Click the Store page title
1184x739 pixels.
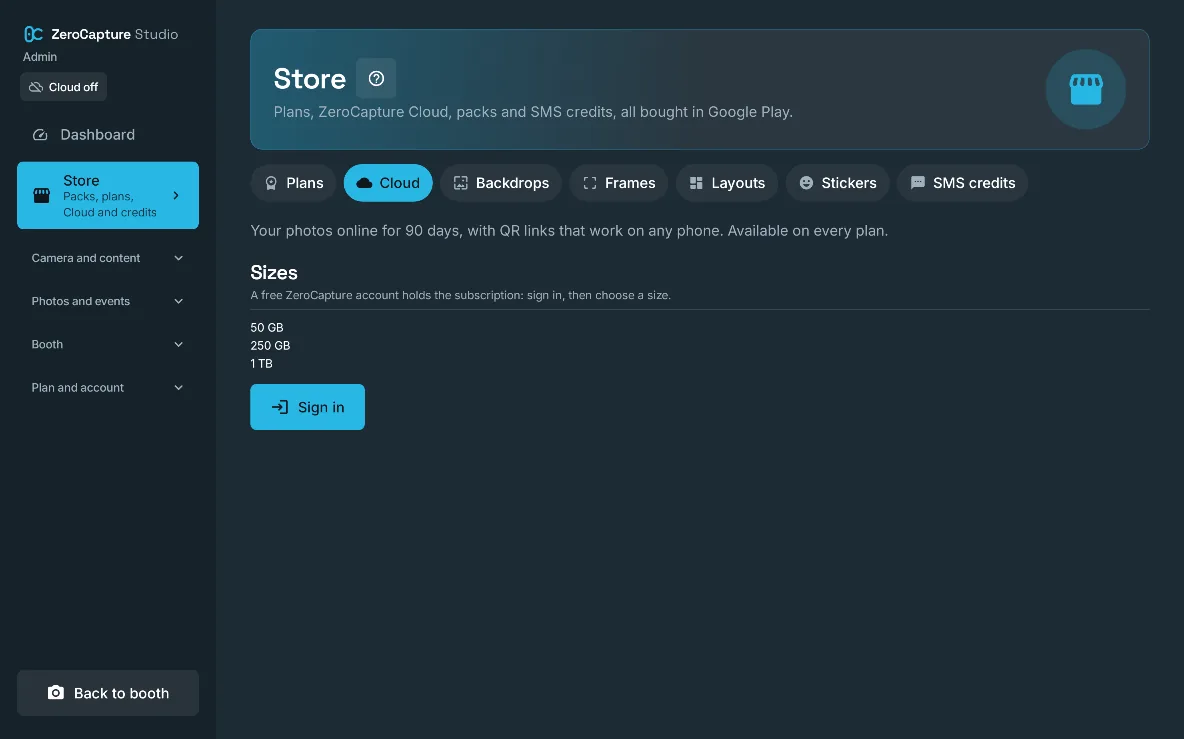[310, 79]
